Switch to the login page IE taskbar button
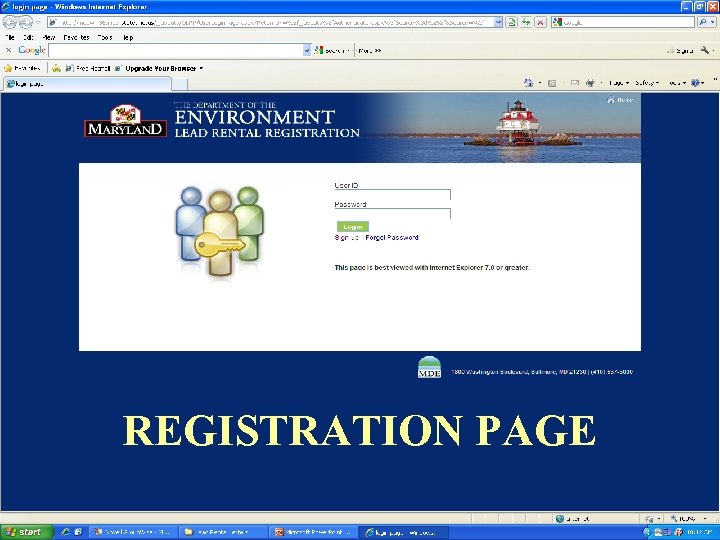720x540 pixels. (x=403, y=532)
